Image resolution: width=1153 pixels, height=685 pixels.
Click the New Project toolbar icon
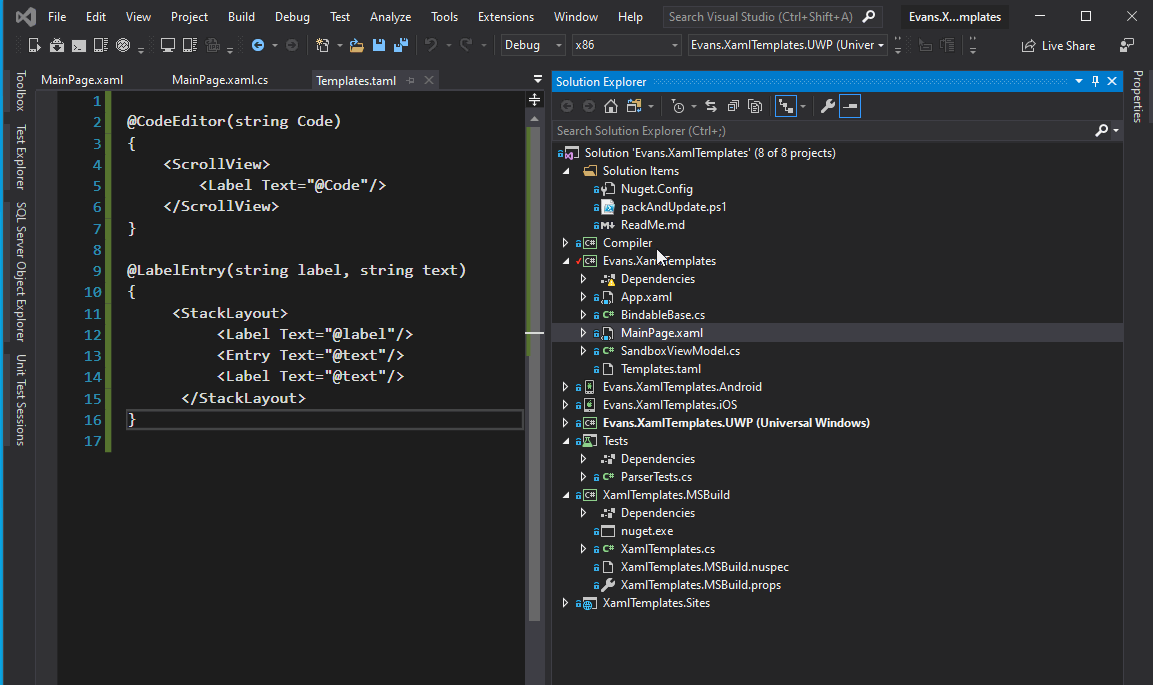coord(322,46)
